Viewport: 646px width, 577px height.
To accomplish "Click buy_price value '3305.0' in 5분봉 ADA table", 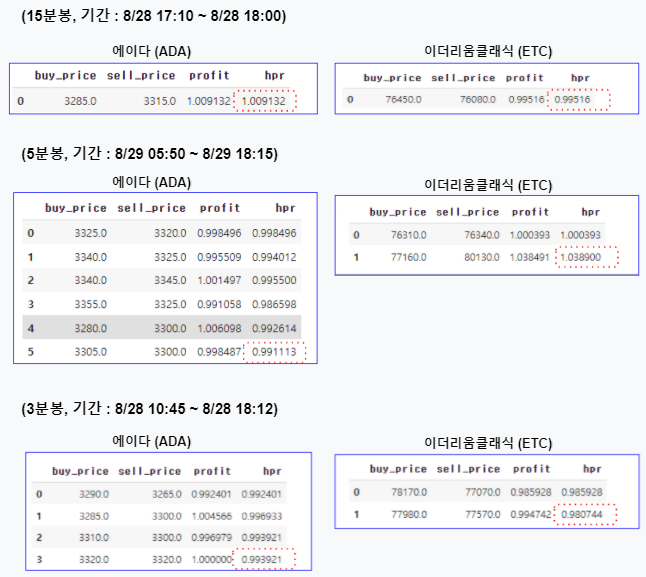I will [x=91, y=352].
